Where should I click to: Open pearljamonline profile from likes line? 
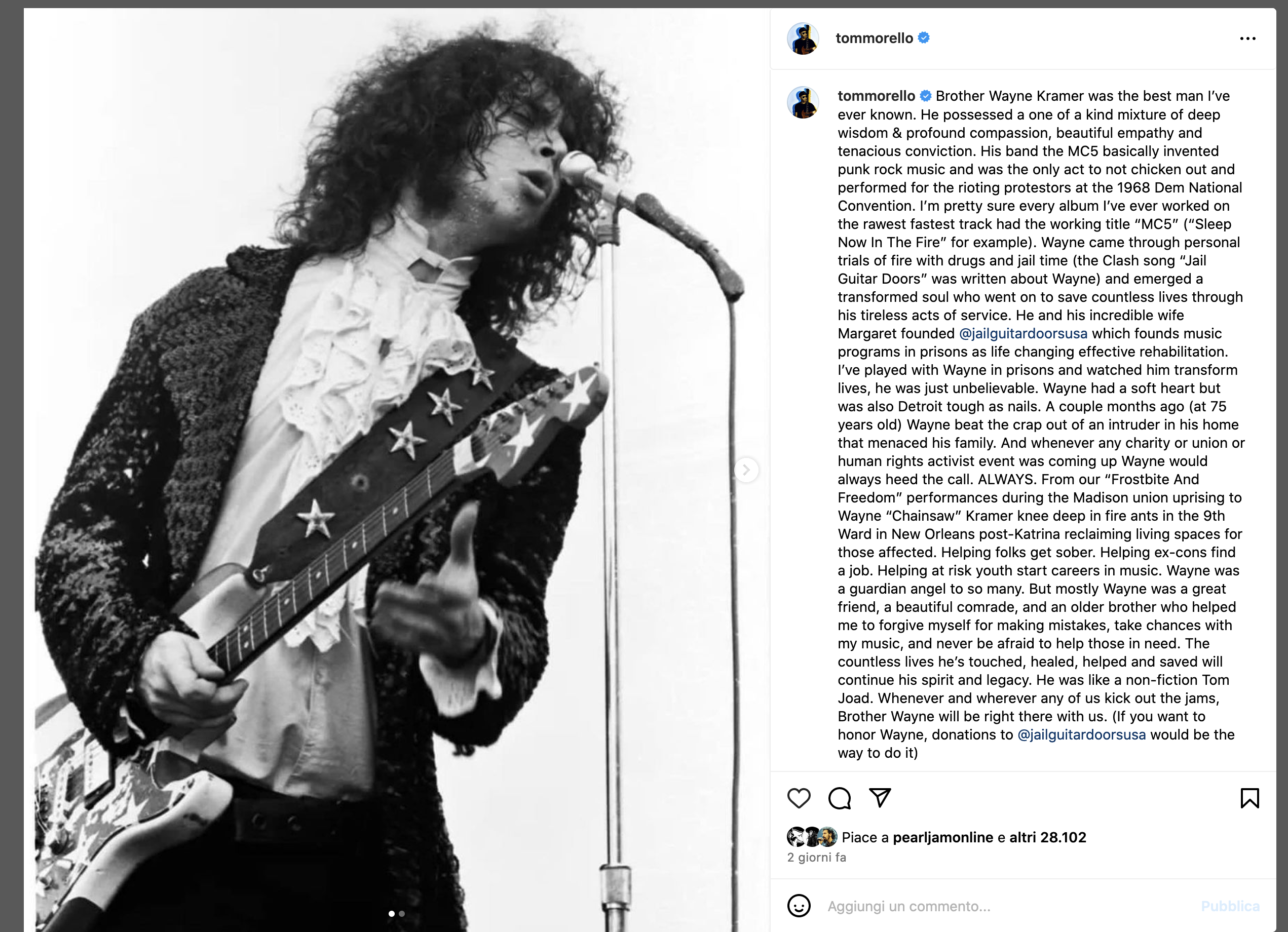943,837
